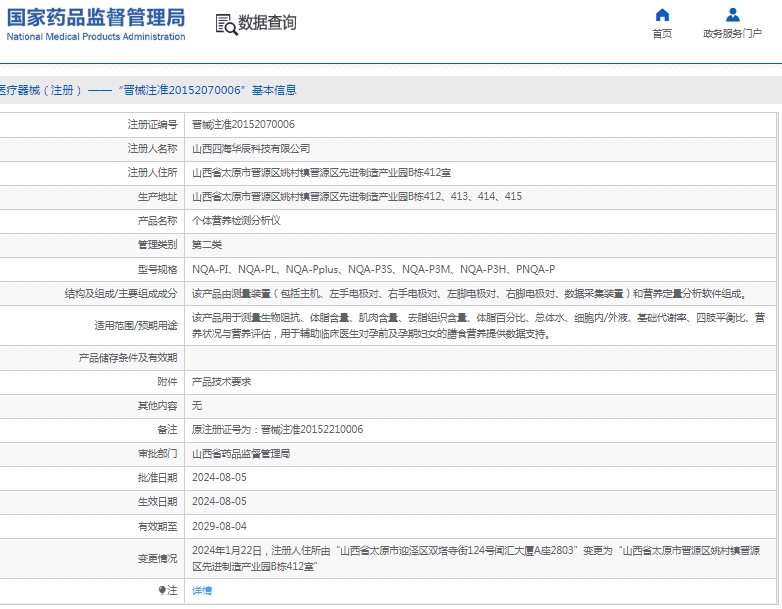
Task: Click production address ending 413、414、415
Action: point(357,197)
